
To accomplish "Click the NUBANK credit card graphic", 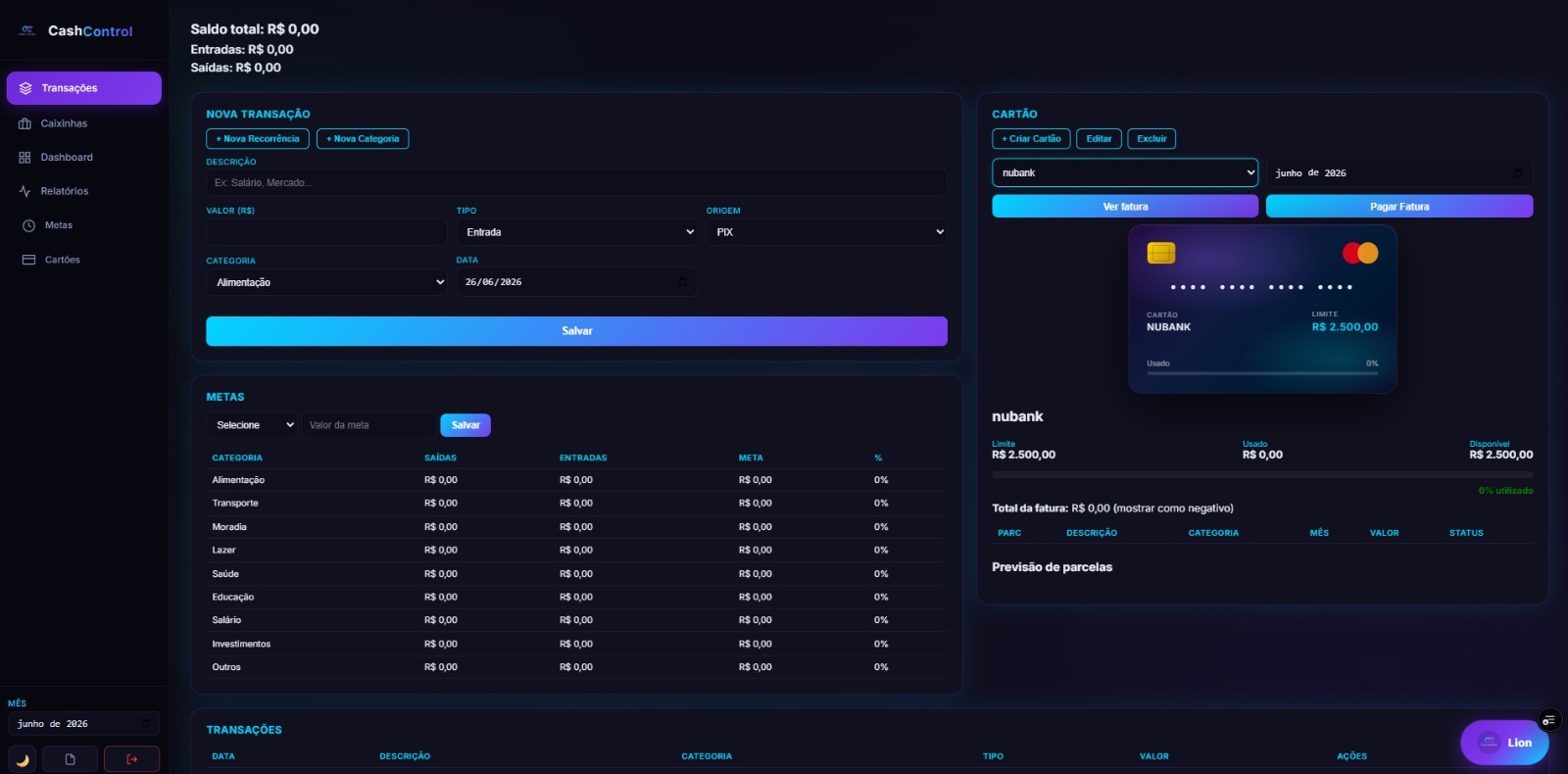I will click(x=1262, y=310).
